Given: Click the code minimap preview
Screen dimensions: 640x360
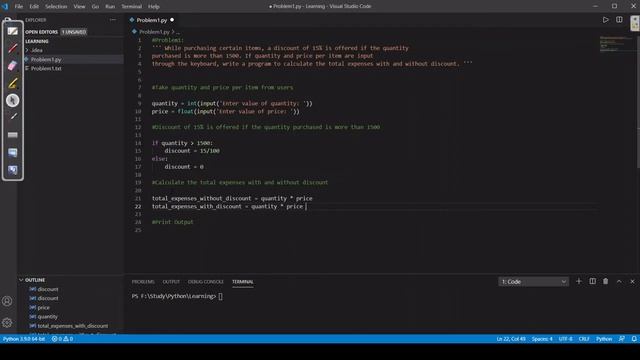Looking at the screenshot, I should pos(615,44).
